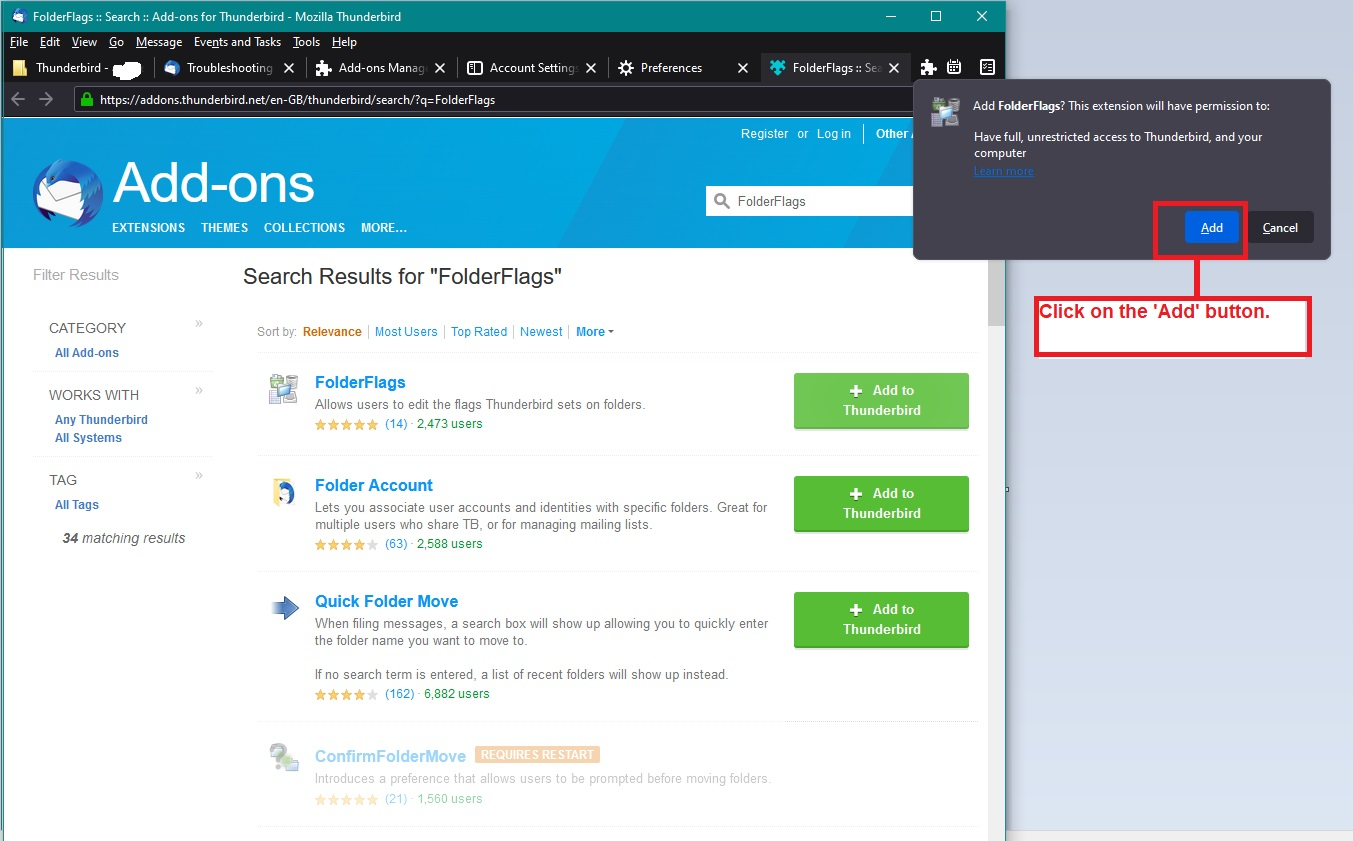Click Add to Thunderbird for FolderFlags
Screen dimensions: 1353x841
click(881, 400)
